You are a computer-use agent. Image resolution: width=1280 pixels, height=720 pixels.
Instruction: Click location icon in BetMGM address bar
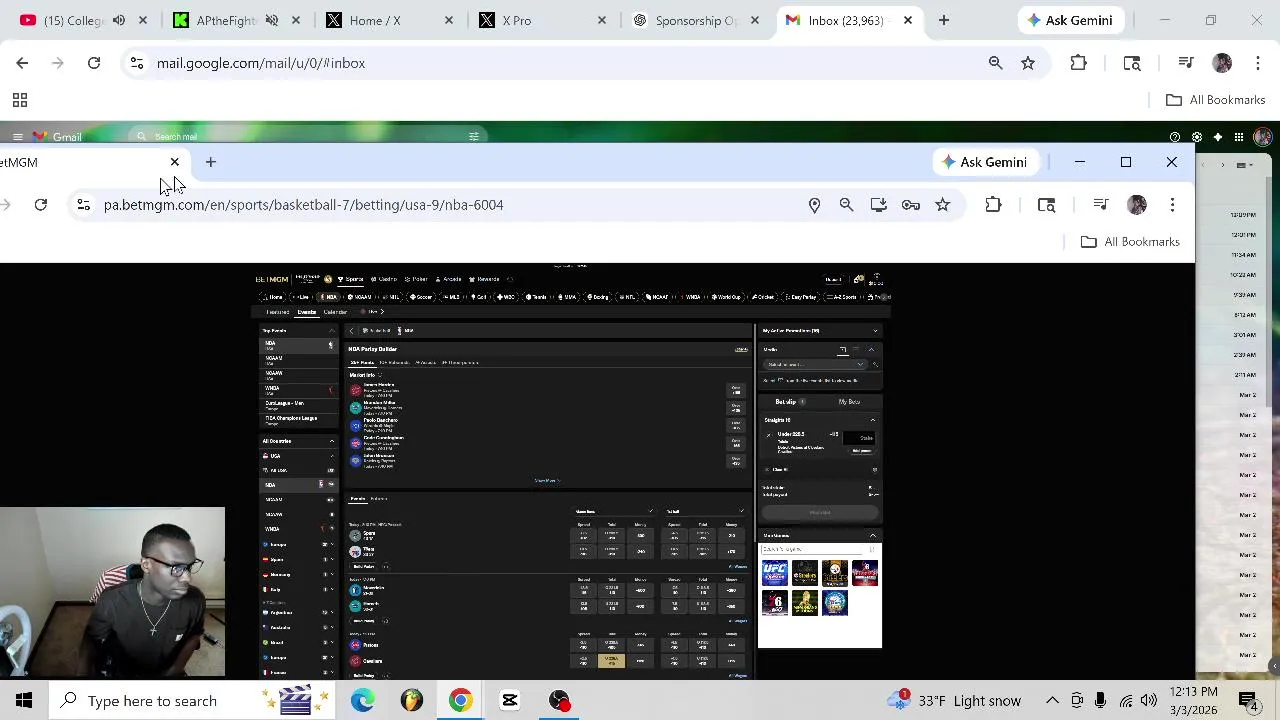tap(814, 205)
